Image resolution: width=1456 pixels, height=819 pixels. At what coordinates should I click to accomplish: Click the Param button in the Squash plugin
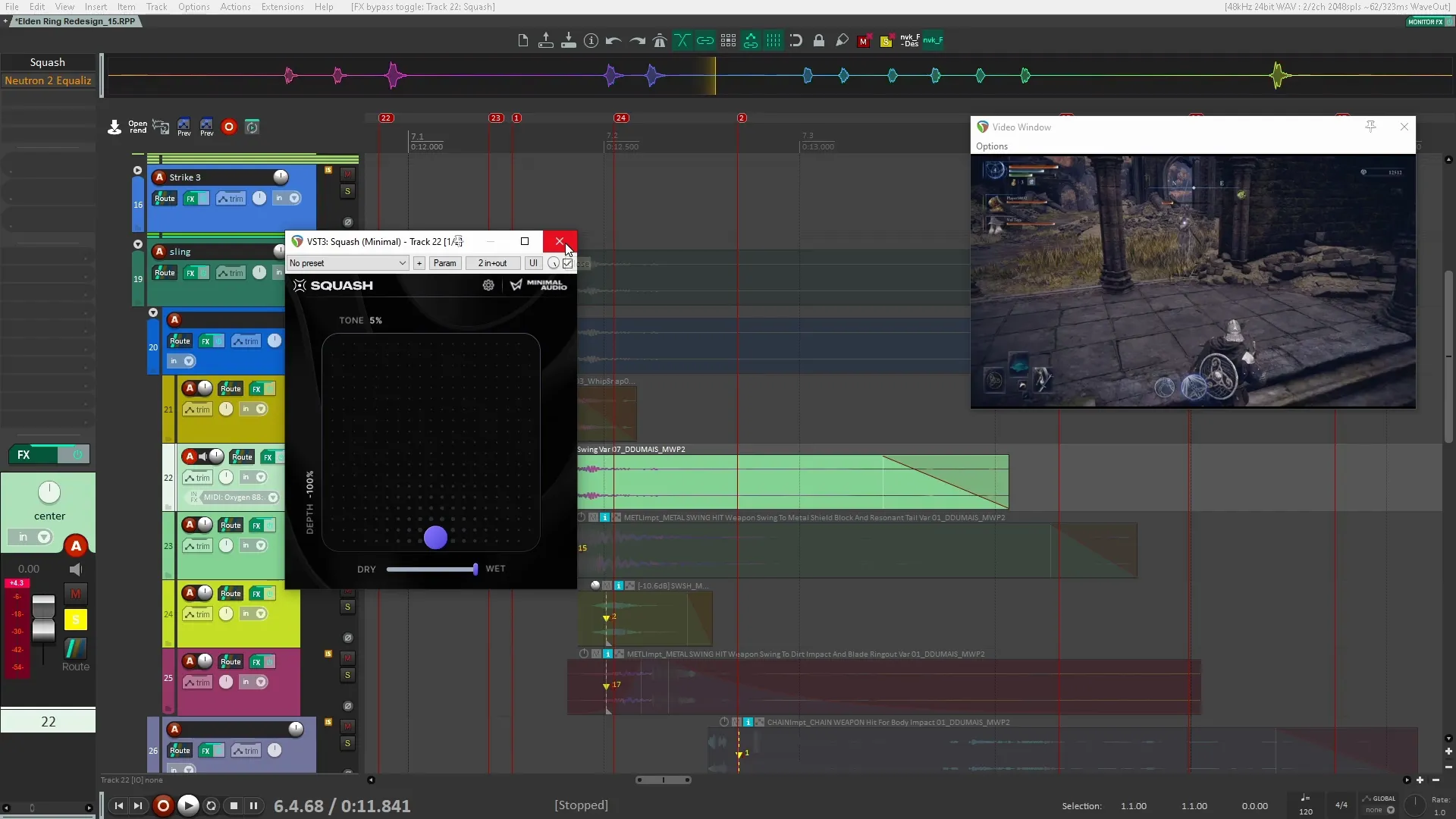coord(445,263)
